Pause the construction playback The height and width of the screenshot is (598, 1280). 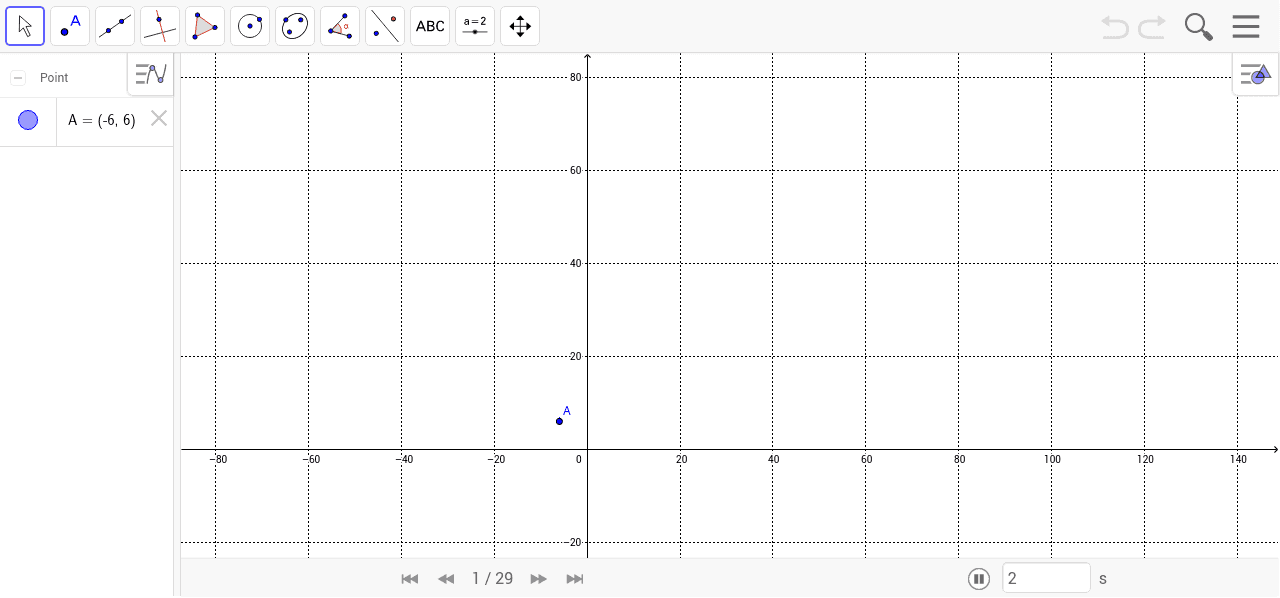979,579
